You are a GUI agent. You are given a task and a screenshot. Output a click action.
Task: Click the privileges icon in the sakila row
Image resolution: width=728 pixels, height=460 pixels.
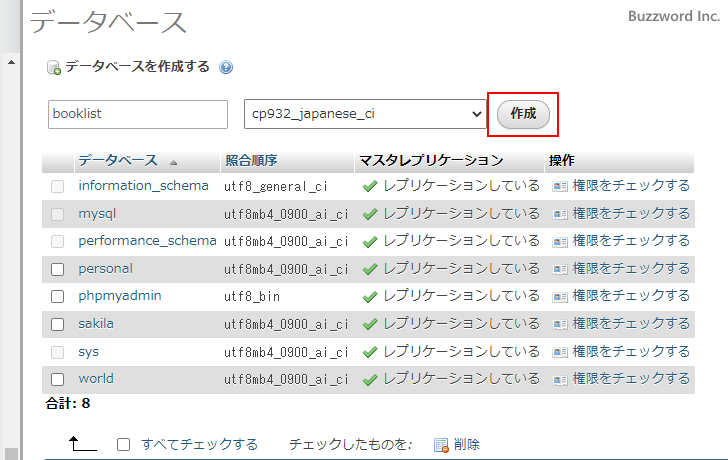coord(560,324)
